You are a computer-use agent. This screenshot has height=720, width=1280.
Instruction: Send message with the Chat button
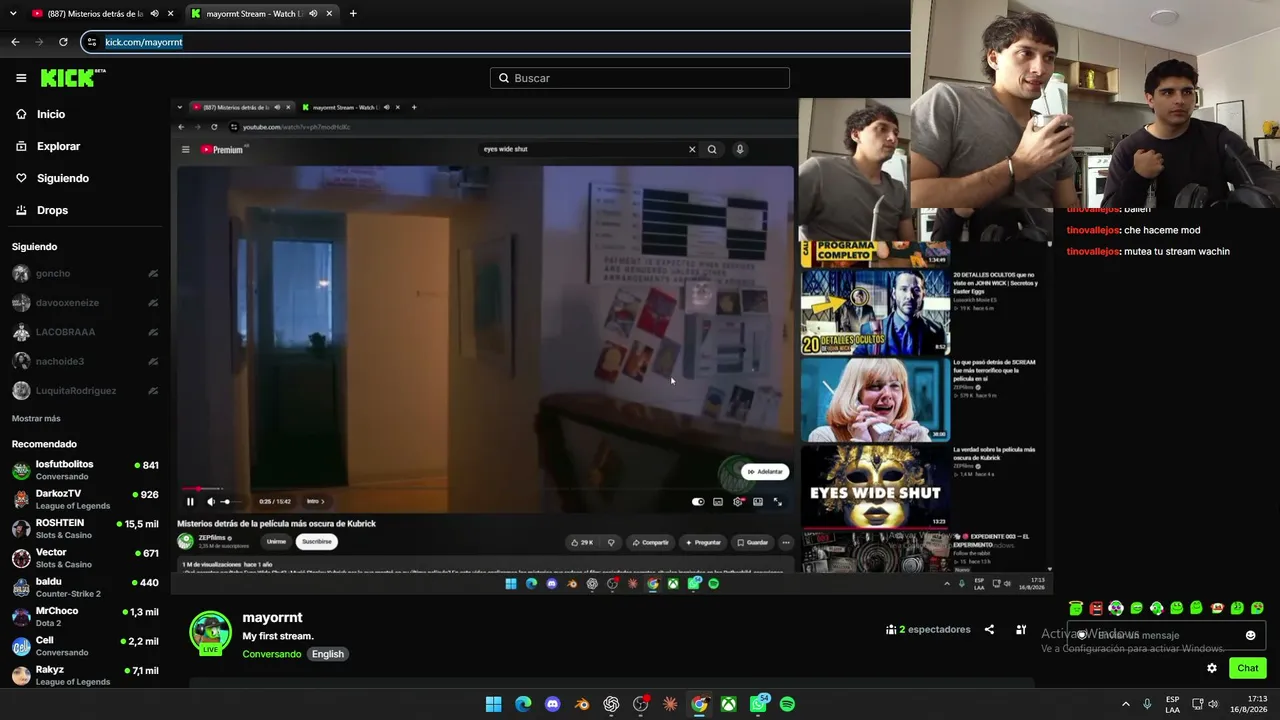1247,668
